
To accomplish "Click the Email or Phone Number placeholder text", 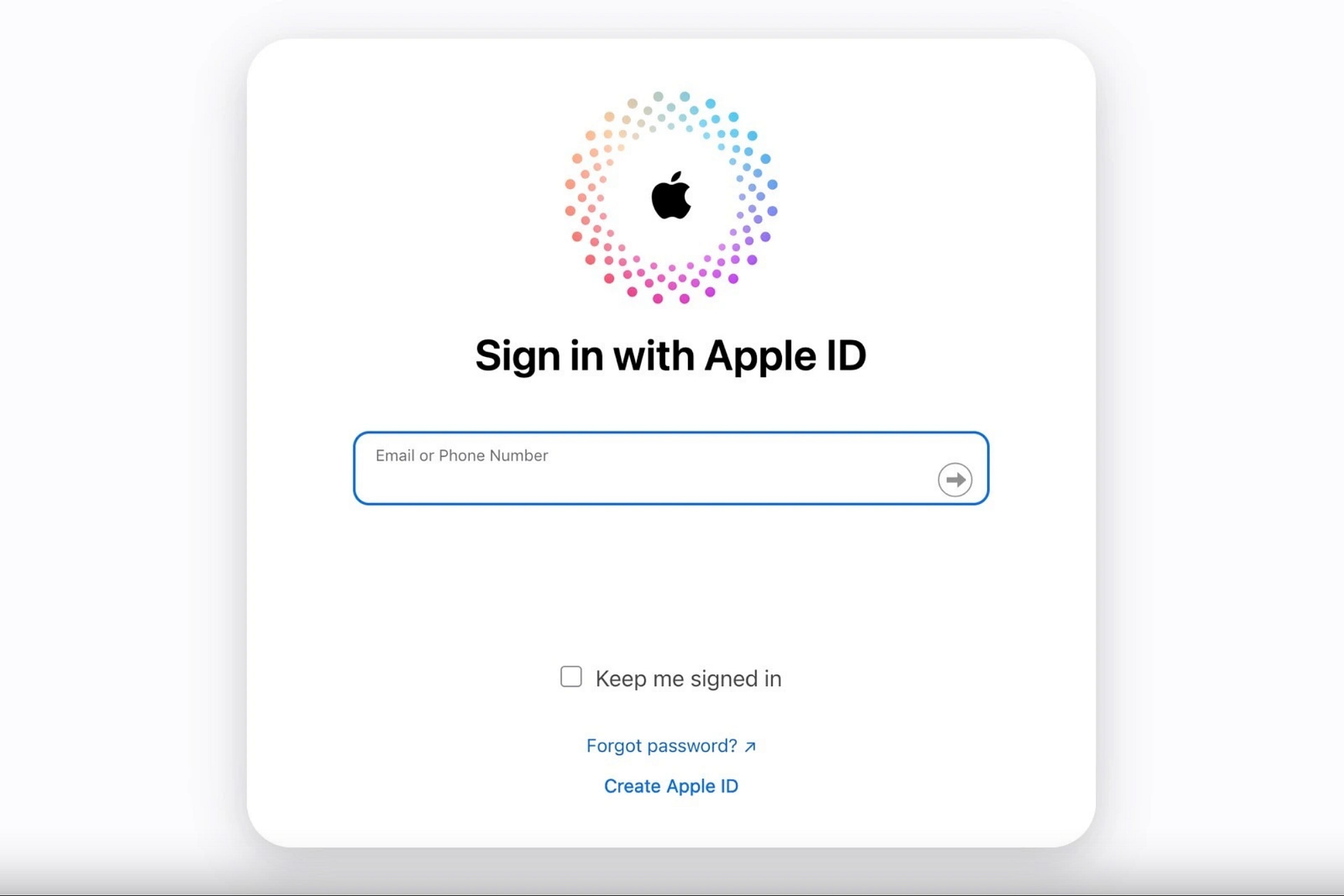I will pyautogui.click(x=461, y=456).
